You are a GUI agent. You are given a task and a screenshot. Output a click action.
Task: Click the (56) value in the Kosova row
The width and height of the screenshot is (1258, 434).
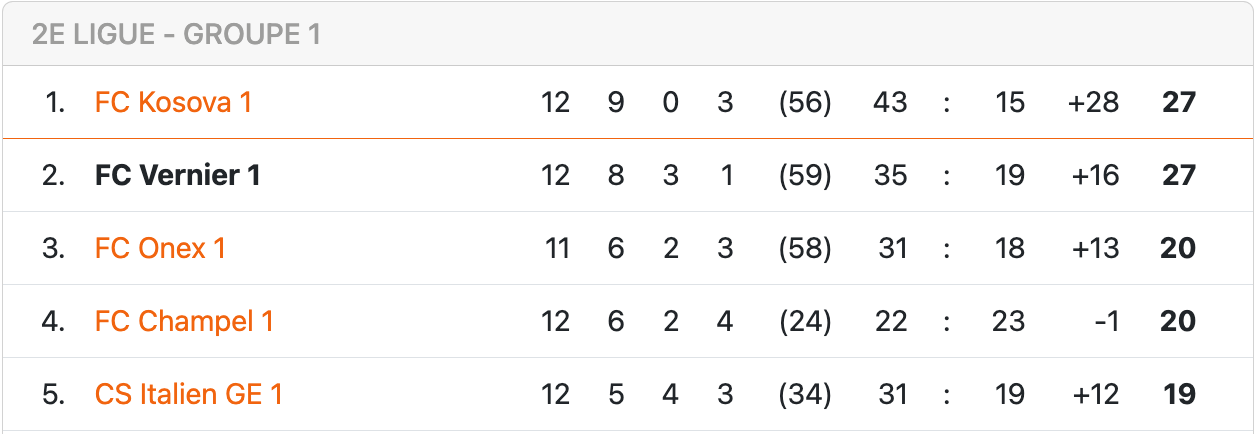[x=805, y=102]
